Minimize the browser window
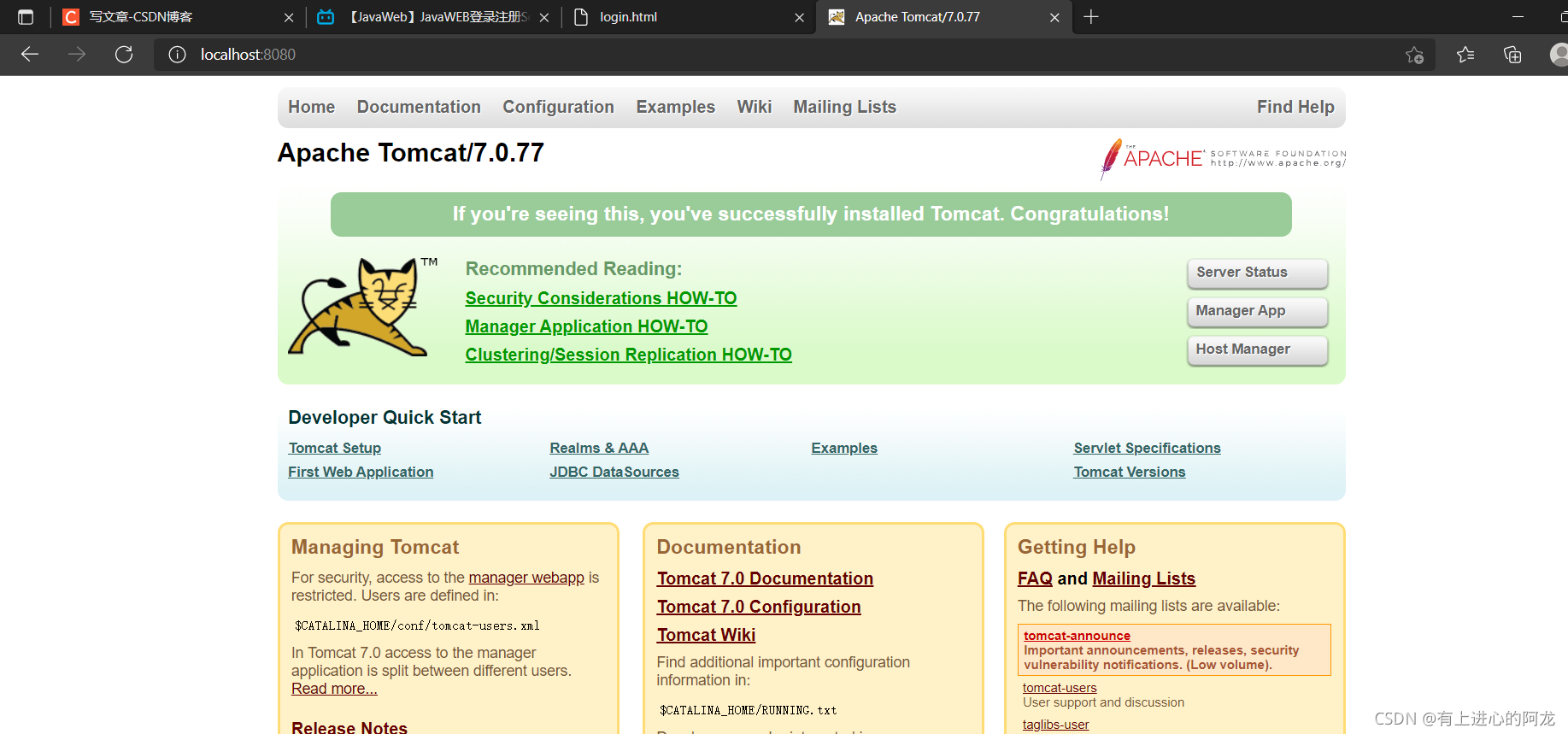1568x734 pixels. (1518, 17)
